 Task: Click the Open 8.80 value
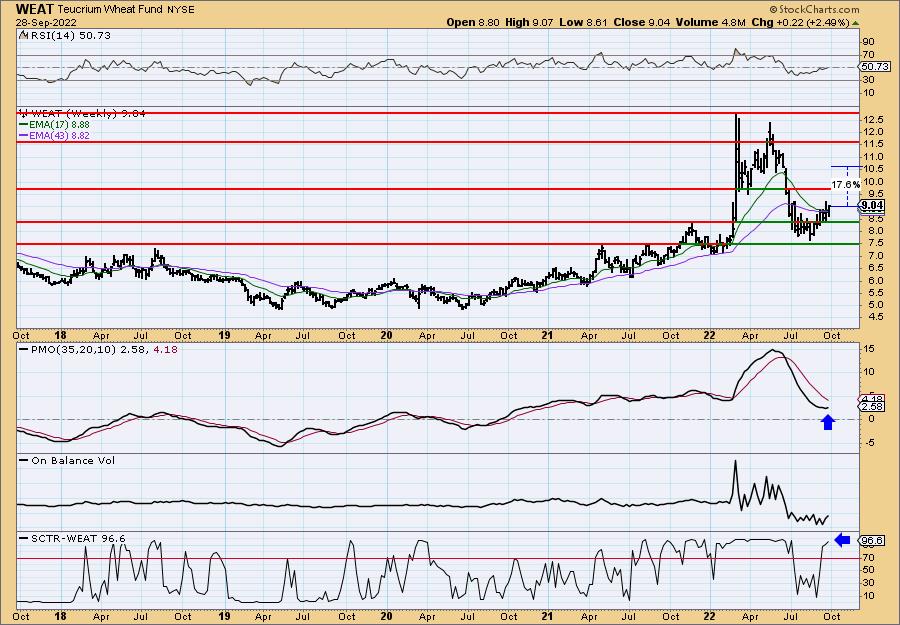click(x=474, y=22)
